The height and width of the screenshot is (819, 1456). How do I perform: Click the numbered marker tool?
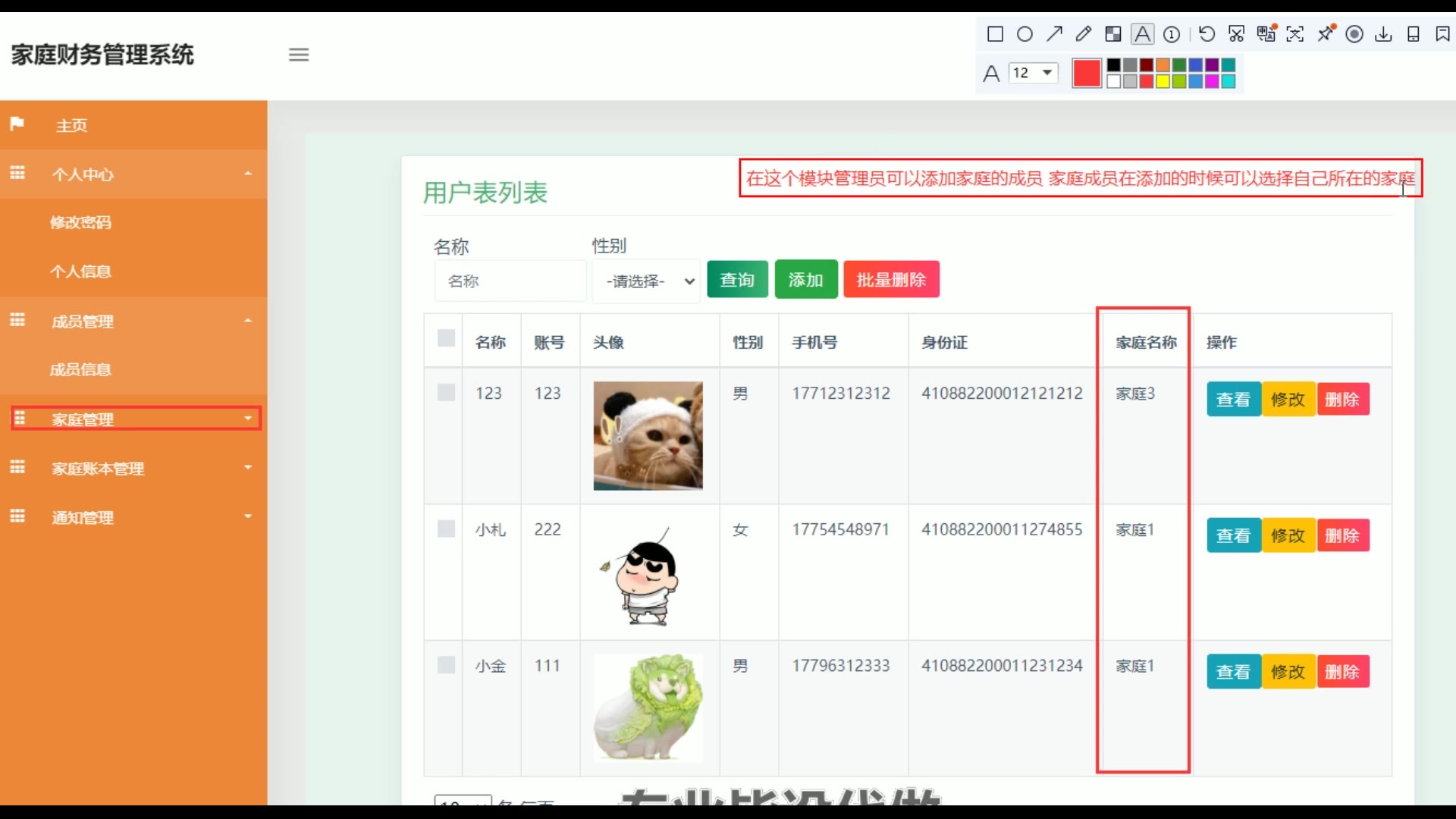click(1172, 34)
